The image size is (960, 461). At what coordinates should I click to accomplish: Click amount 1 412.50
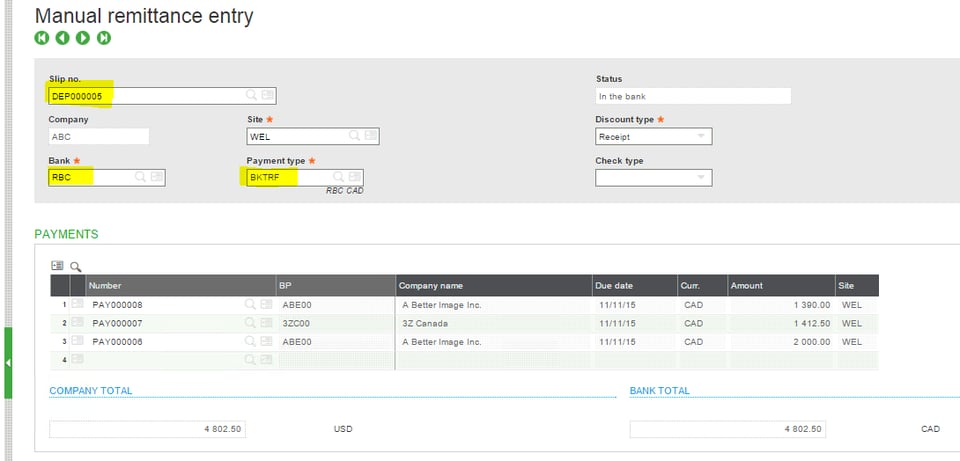(x=812, y=323)
